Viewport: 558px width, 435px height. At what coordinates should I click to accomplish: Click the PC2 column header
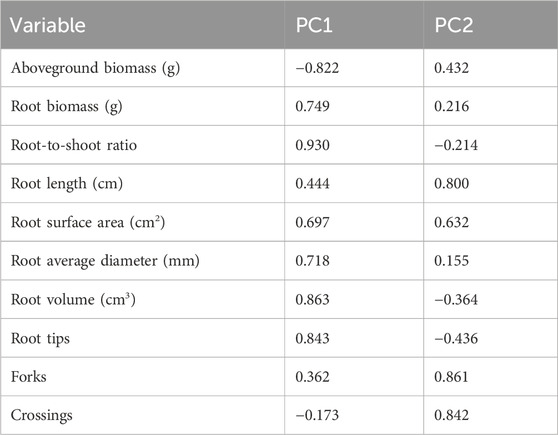[454, 25]
